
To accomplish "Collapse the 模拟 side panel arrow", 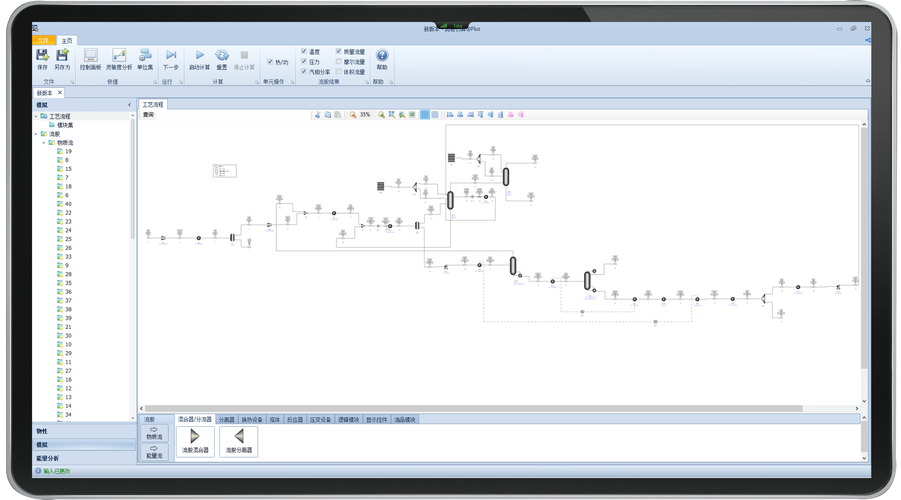I will (x=129, y=105).
